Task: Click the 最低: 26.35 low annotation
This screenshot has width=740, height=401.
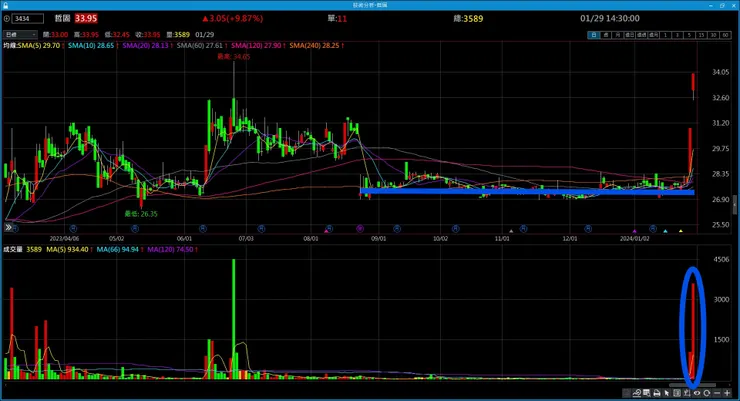Action: click(141, 214)
